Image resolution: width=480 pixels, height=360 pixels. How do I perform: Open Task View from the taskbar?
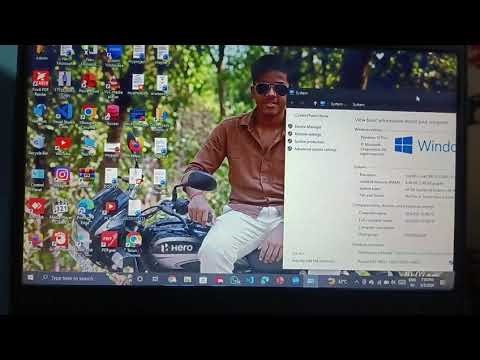point(155,279)
